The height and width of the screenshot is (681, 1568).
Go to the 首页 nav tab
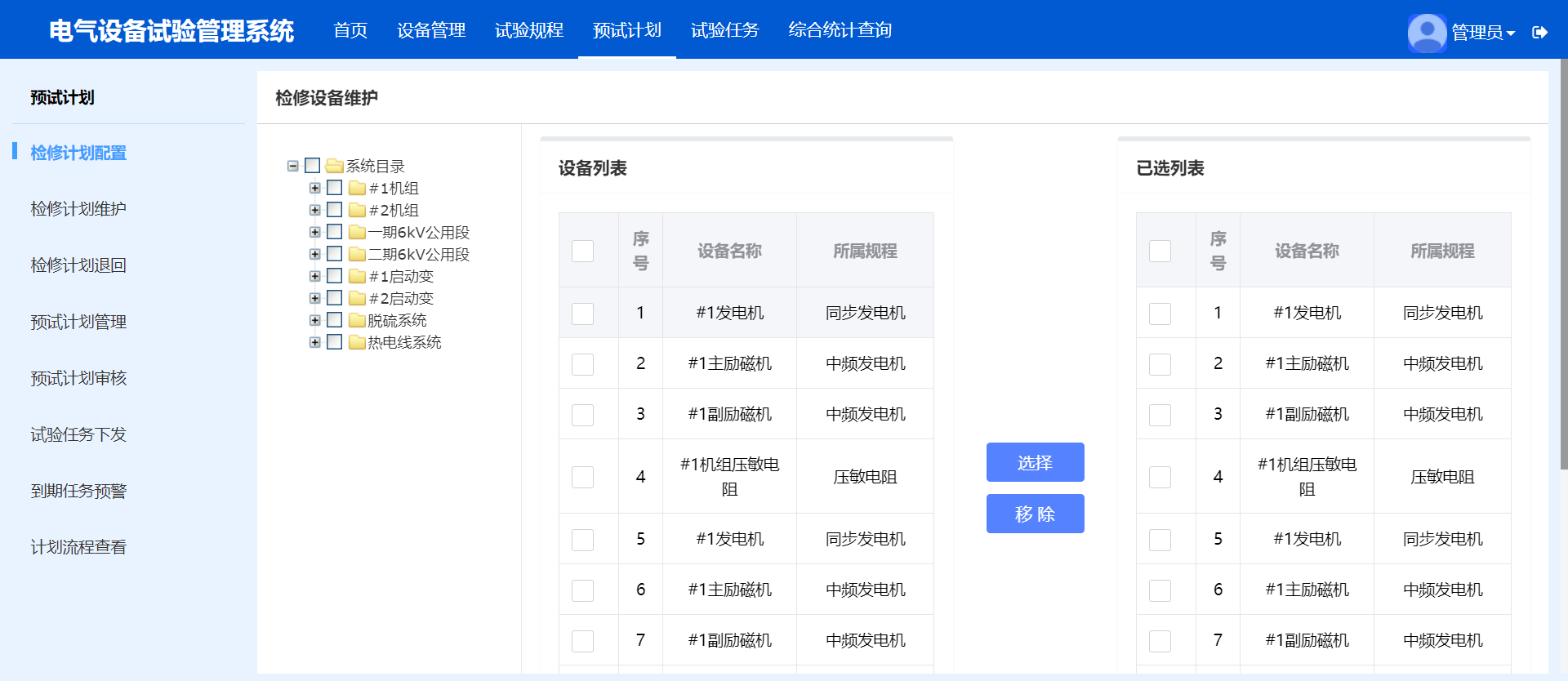[x=350, y=30]
